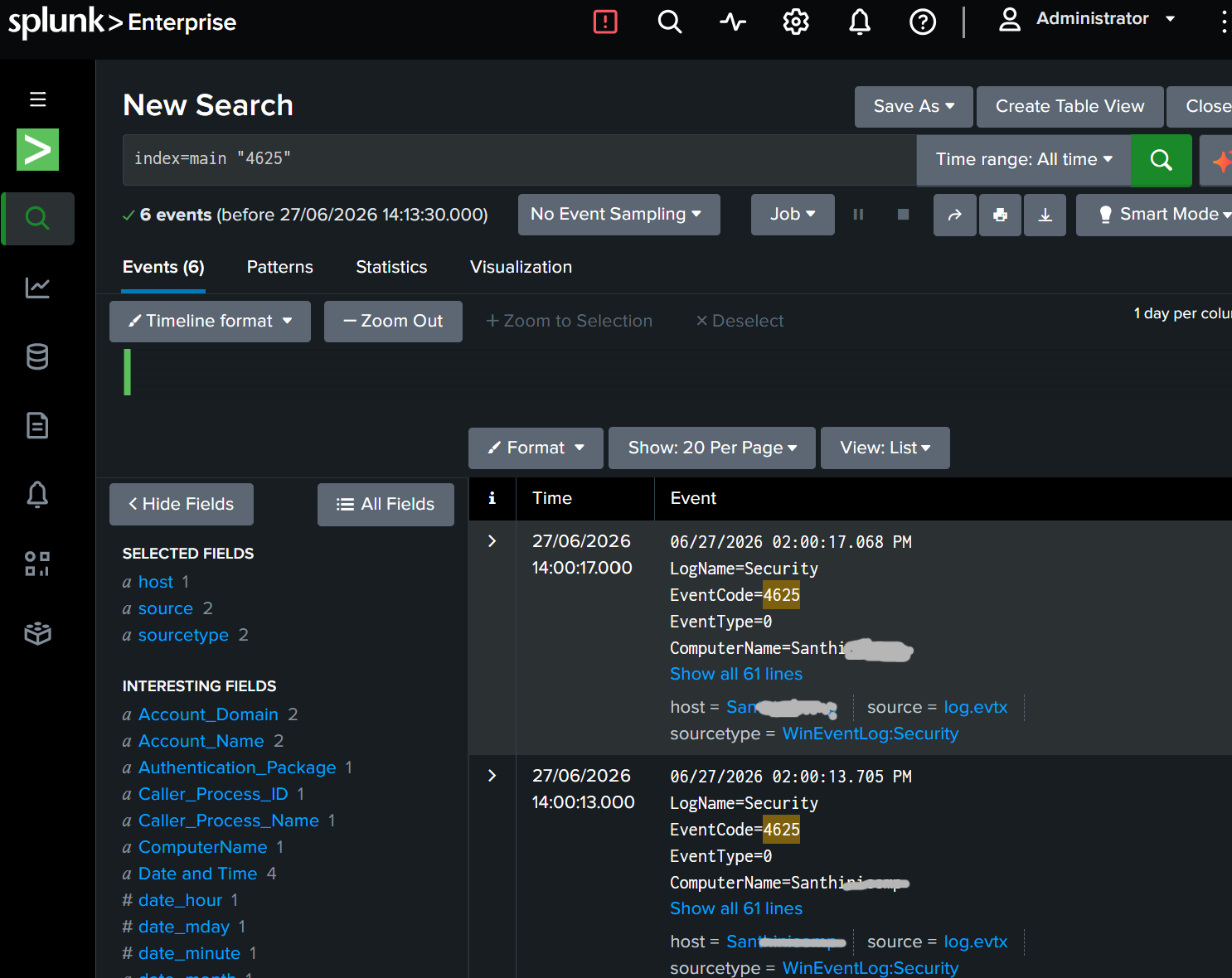Image resolution: width=1232 pixels, height=978 pixels.
Task: Switch to the Statistics tab
Action: click(x=391, y=267)
